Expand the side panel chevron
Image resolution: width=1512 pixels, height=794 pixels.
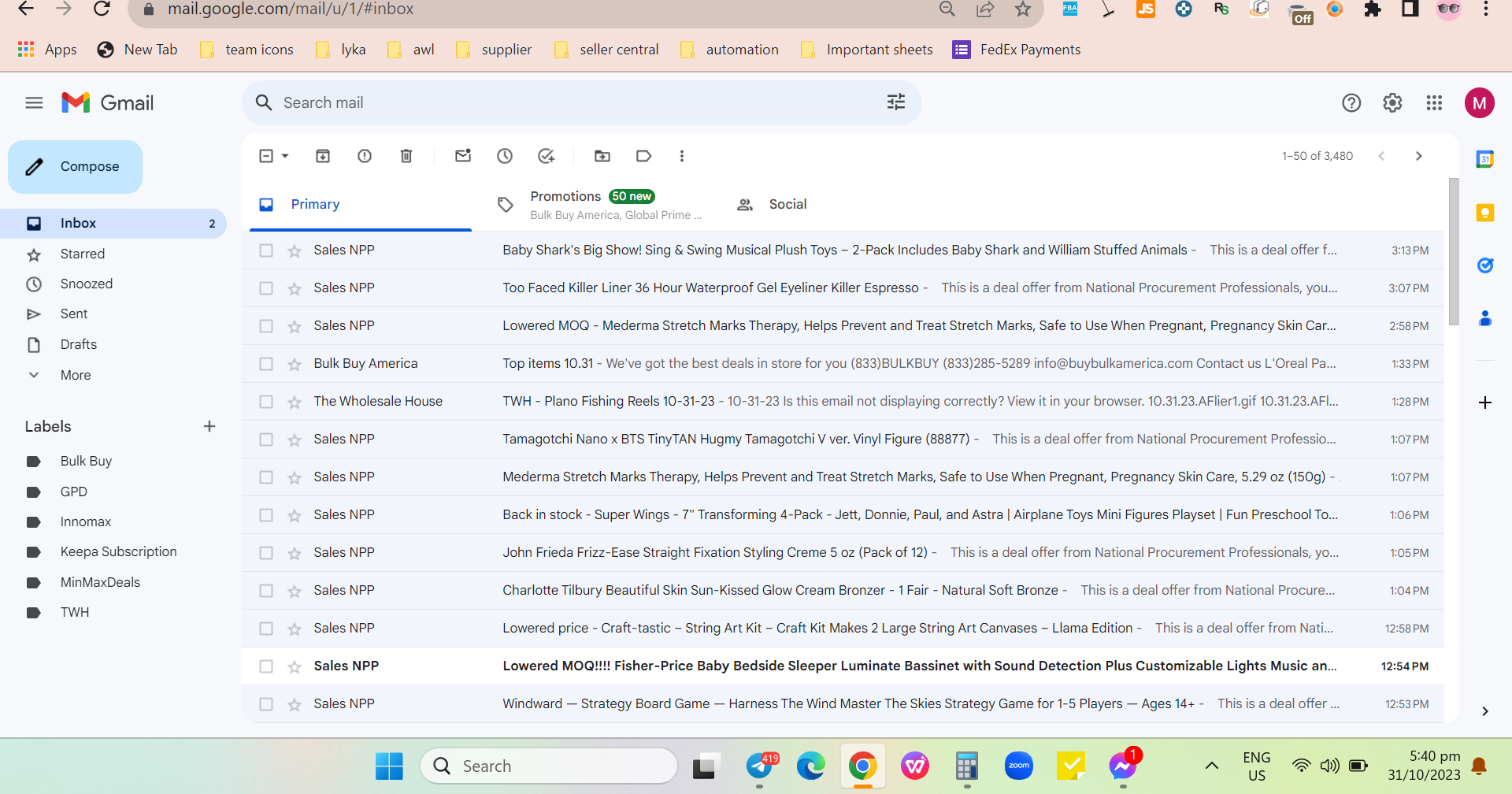click(1485, 711)
